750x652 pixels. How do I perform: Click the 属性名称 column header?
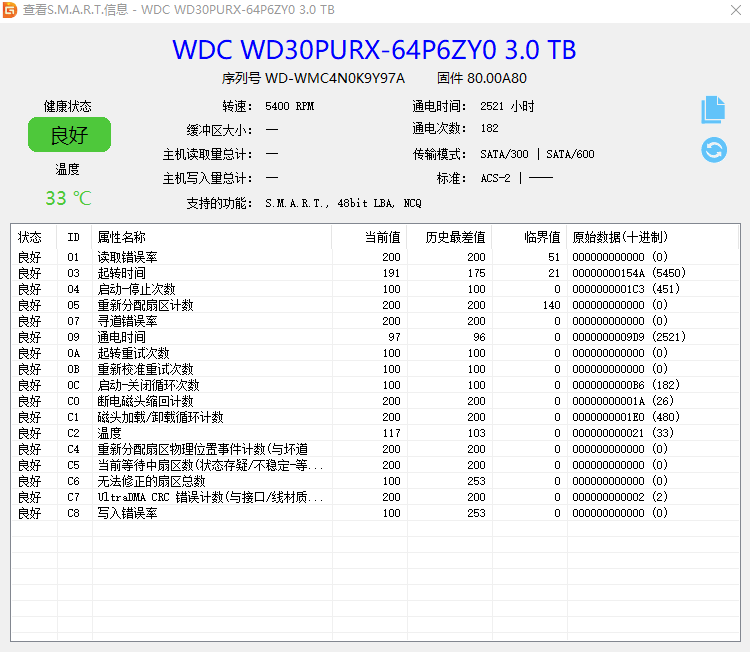(x=121, y=237)
